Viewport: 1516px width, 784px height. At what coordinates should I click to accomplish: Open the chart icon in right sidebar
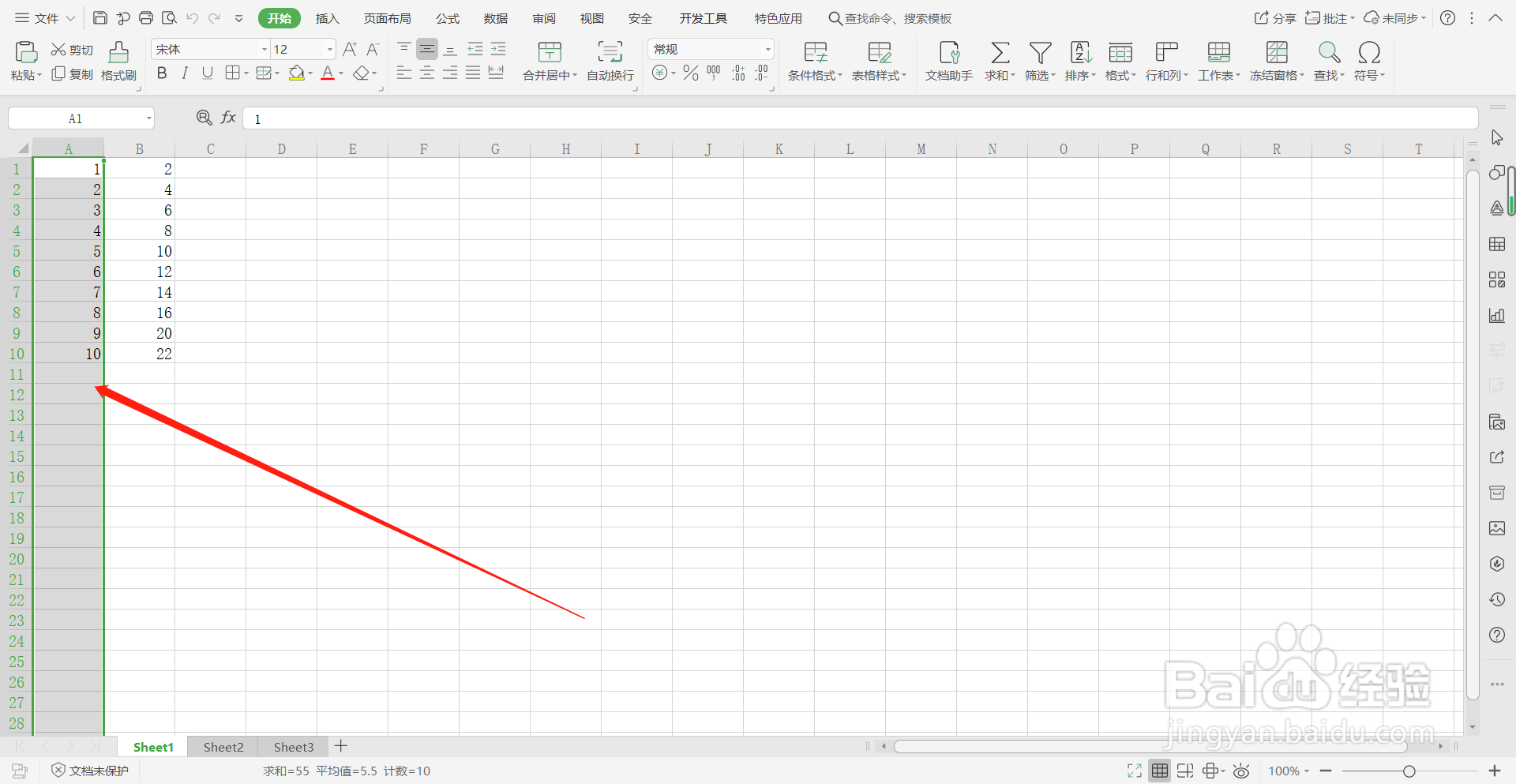tap(1497, 315)
